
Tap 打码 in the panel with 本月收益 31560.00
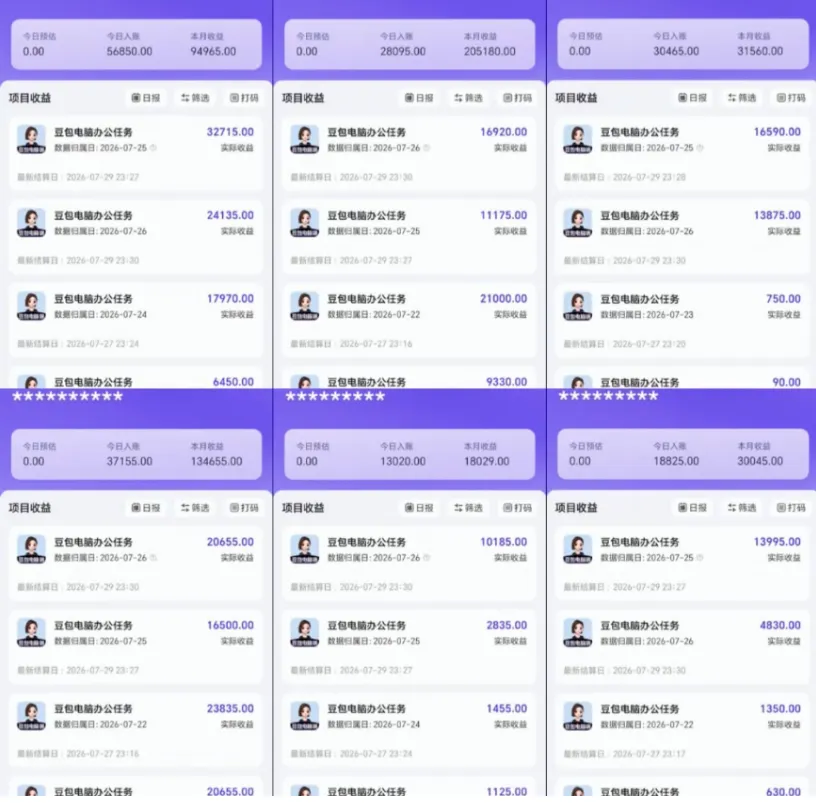point(790,98)
